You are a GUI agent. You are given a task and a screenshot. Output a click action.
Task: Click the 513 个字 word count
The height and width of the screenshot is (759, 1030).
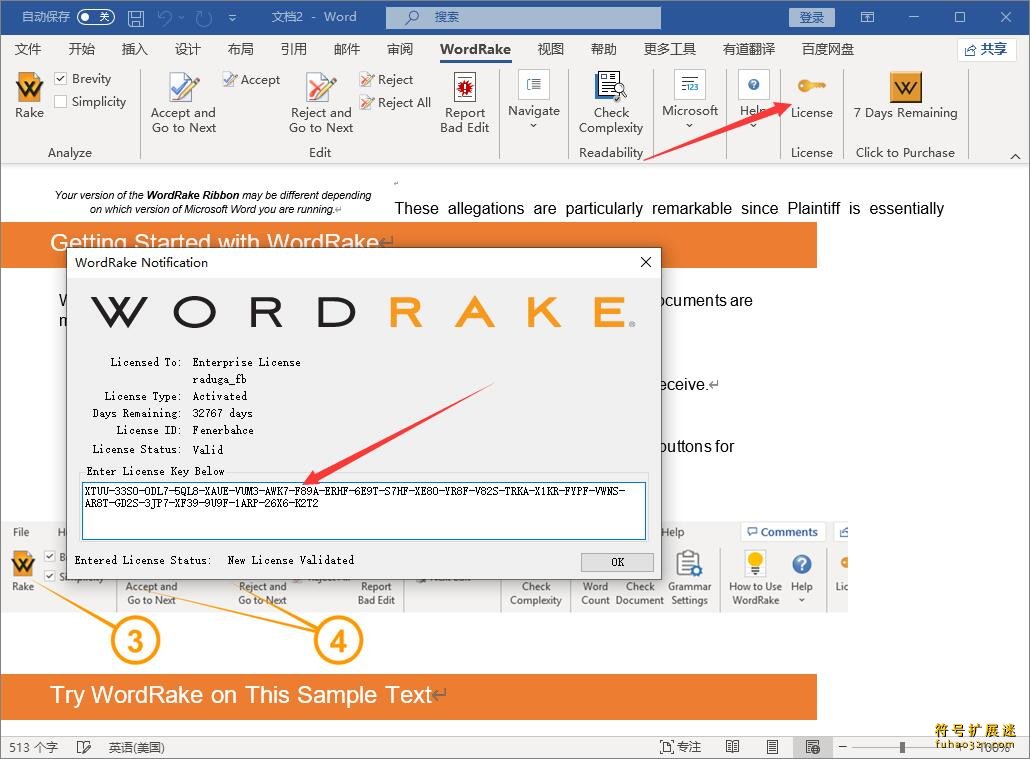tap(34, 747)
